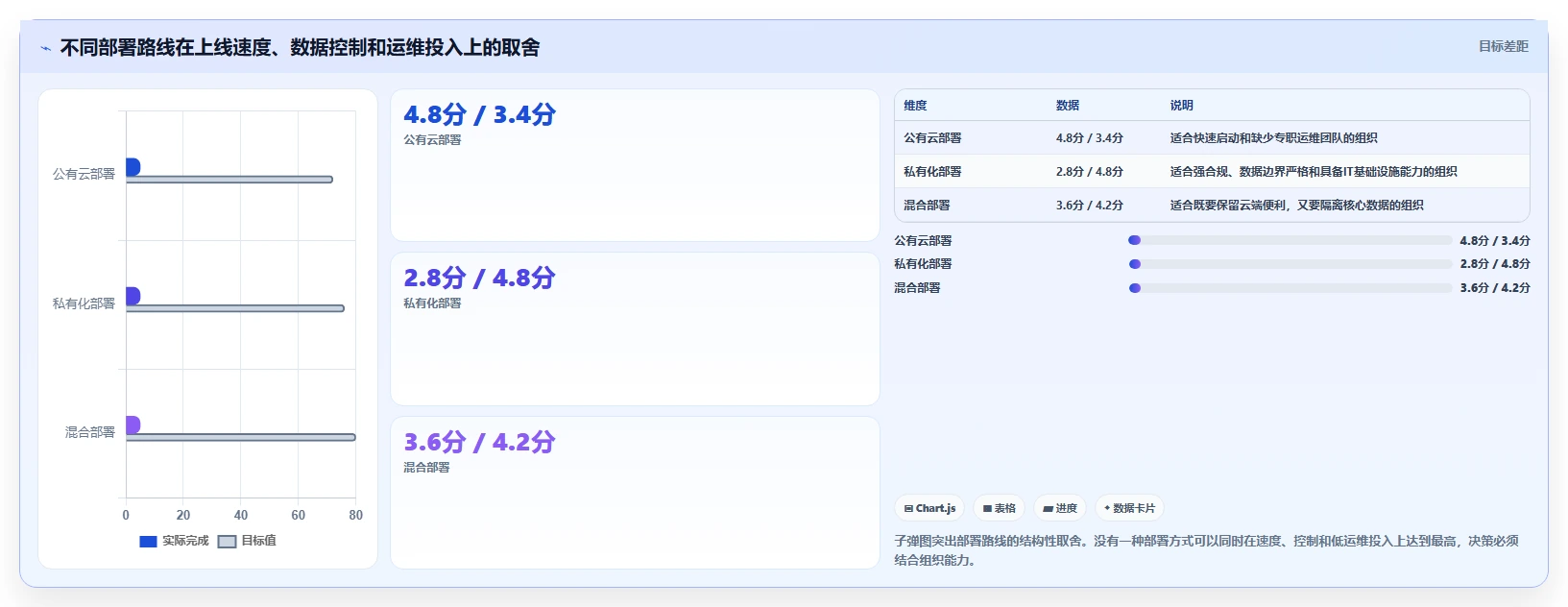Click the 混合部署 actual purple bar
This screenshot has width=1568, height=607.
click(x=133, y=425)
